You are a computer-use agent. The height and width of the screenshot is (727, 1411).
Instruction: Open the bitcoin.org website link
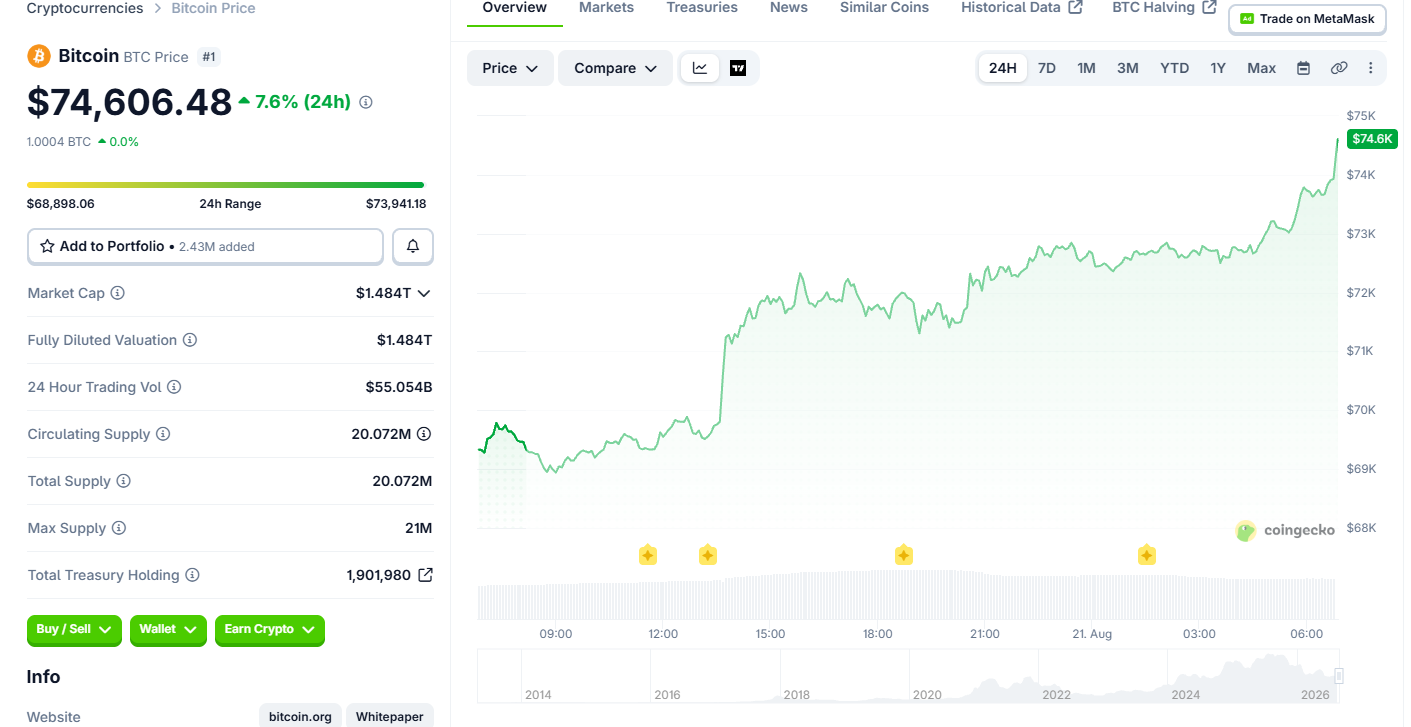tap(300, 716)
